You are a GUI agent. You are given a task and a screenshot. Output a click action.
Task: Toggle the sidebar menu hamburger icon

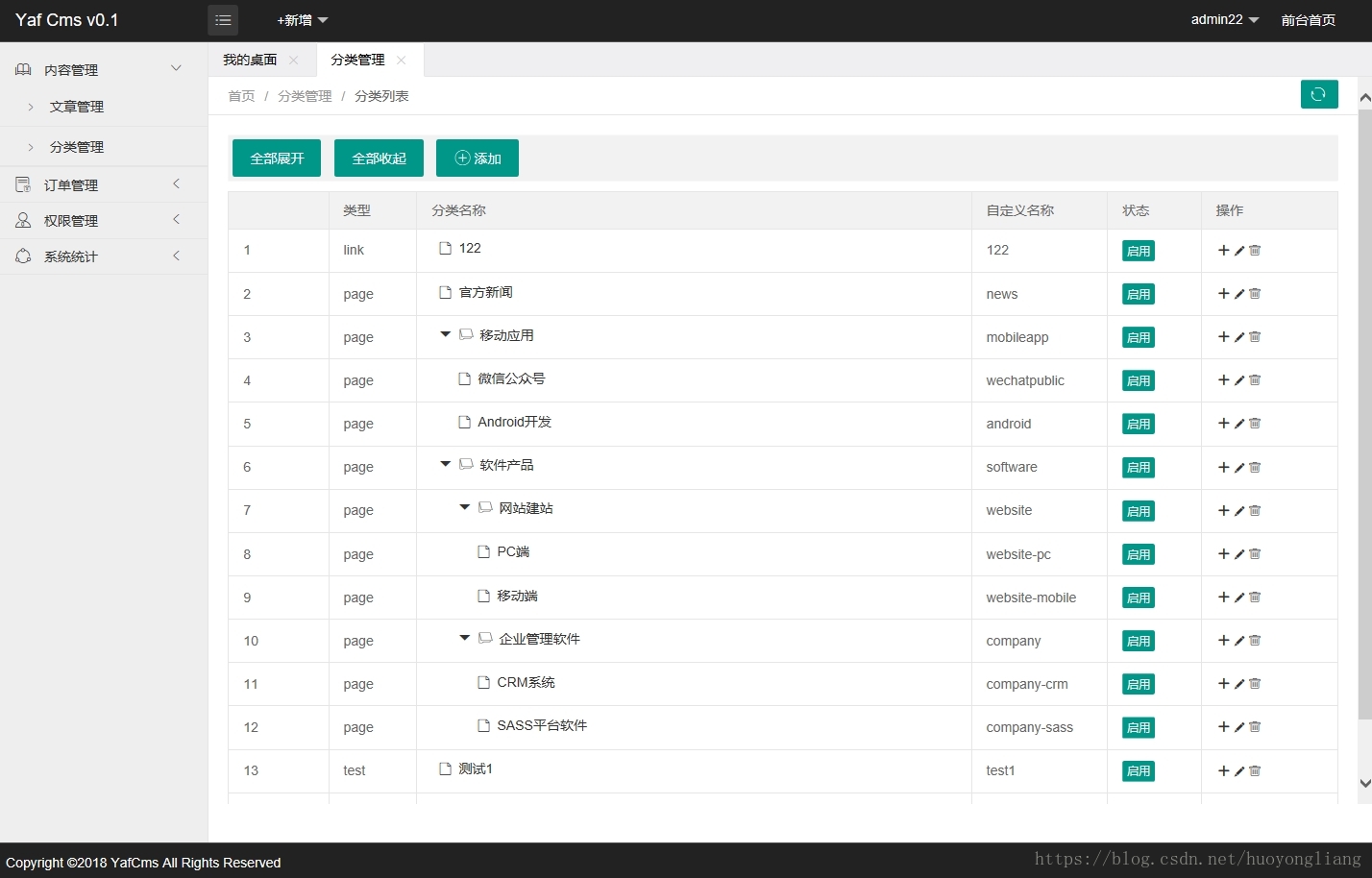point(223,20)
